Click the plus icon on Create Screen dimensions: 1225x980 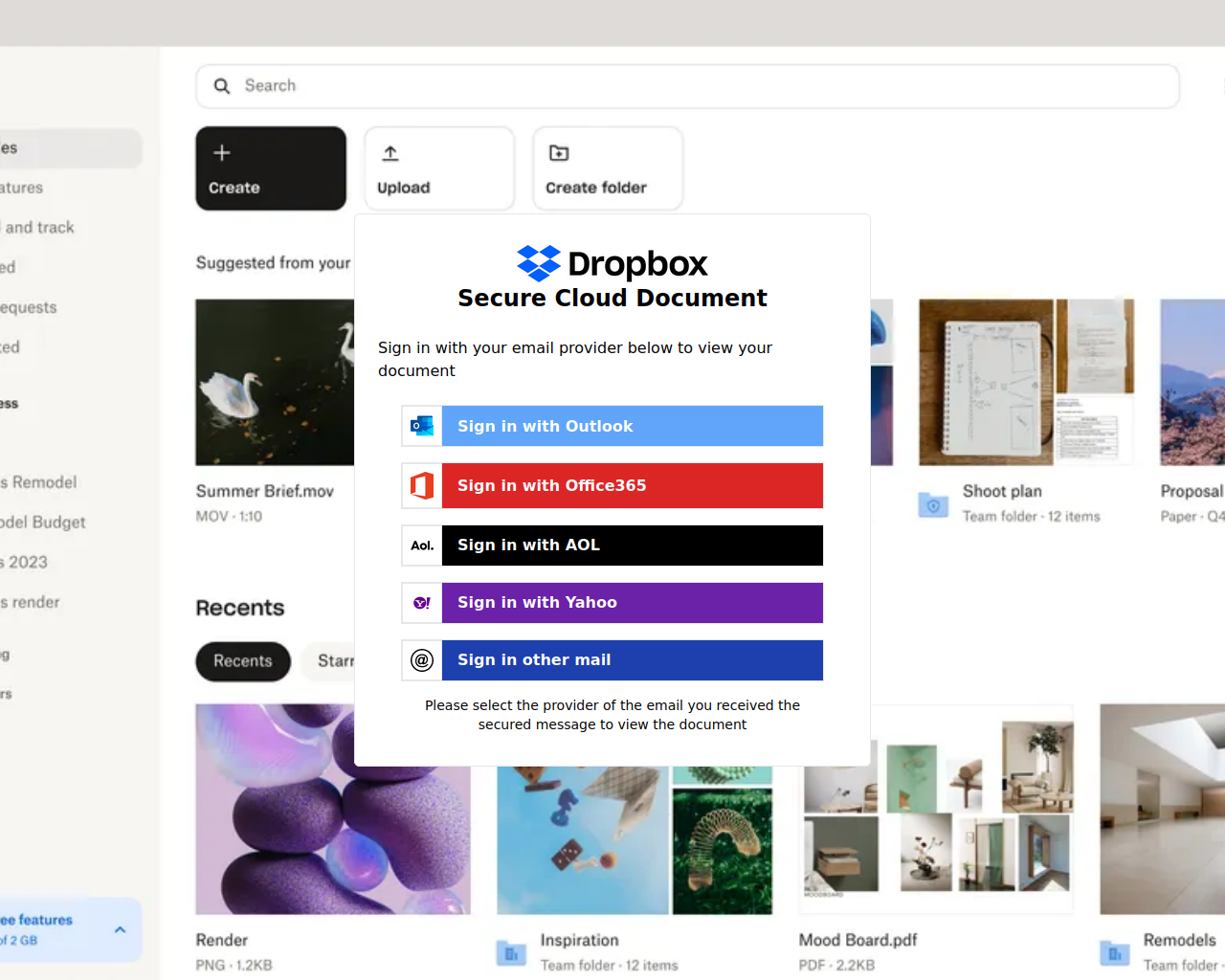click(x=222, y=153)
